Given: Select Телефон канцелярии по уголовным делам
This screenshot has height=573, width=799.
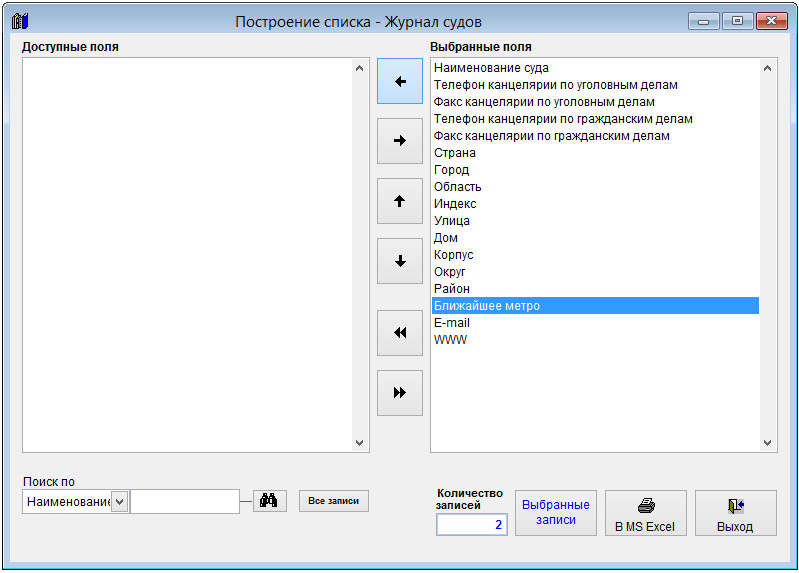Looking at the screenshot, I should click(595, 85).
